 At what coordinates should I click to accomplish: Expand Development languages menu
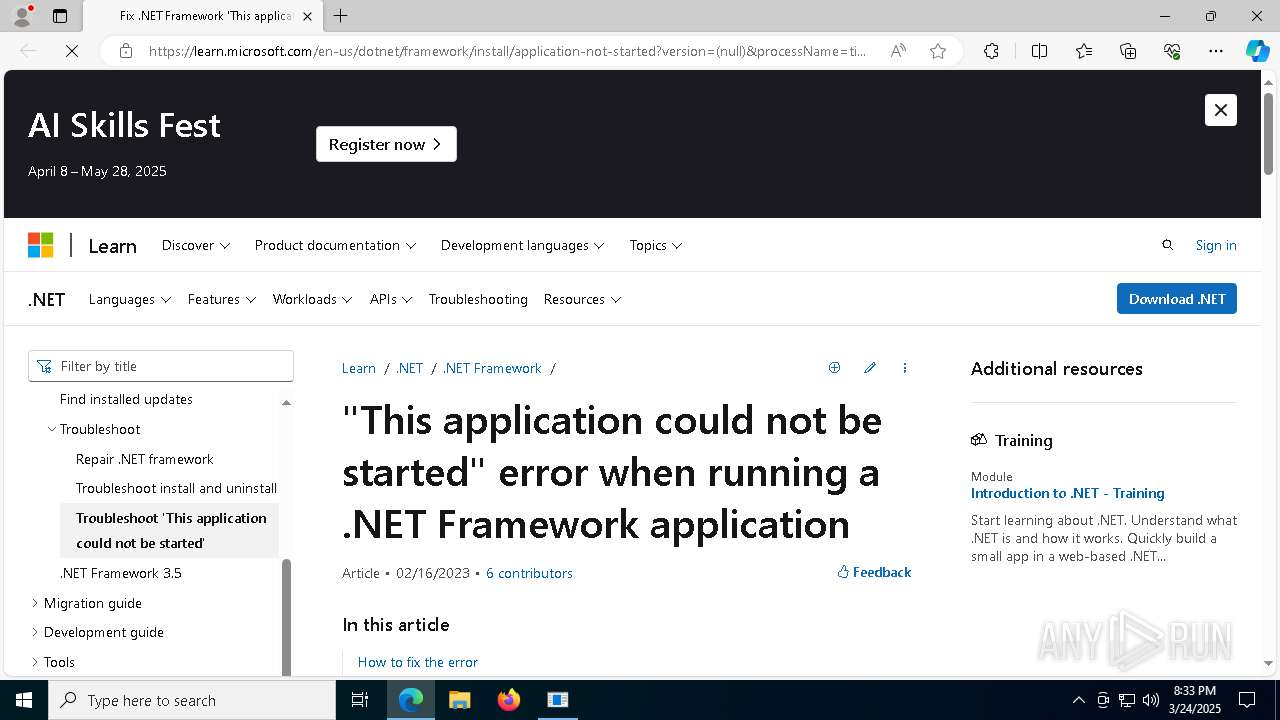[522, 245]
